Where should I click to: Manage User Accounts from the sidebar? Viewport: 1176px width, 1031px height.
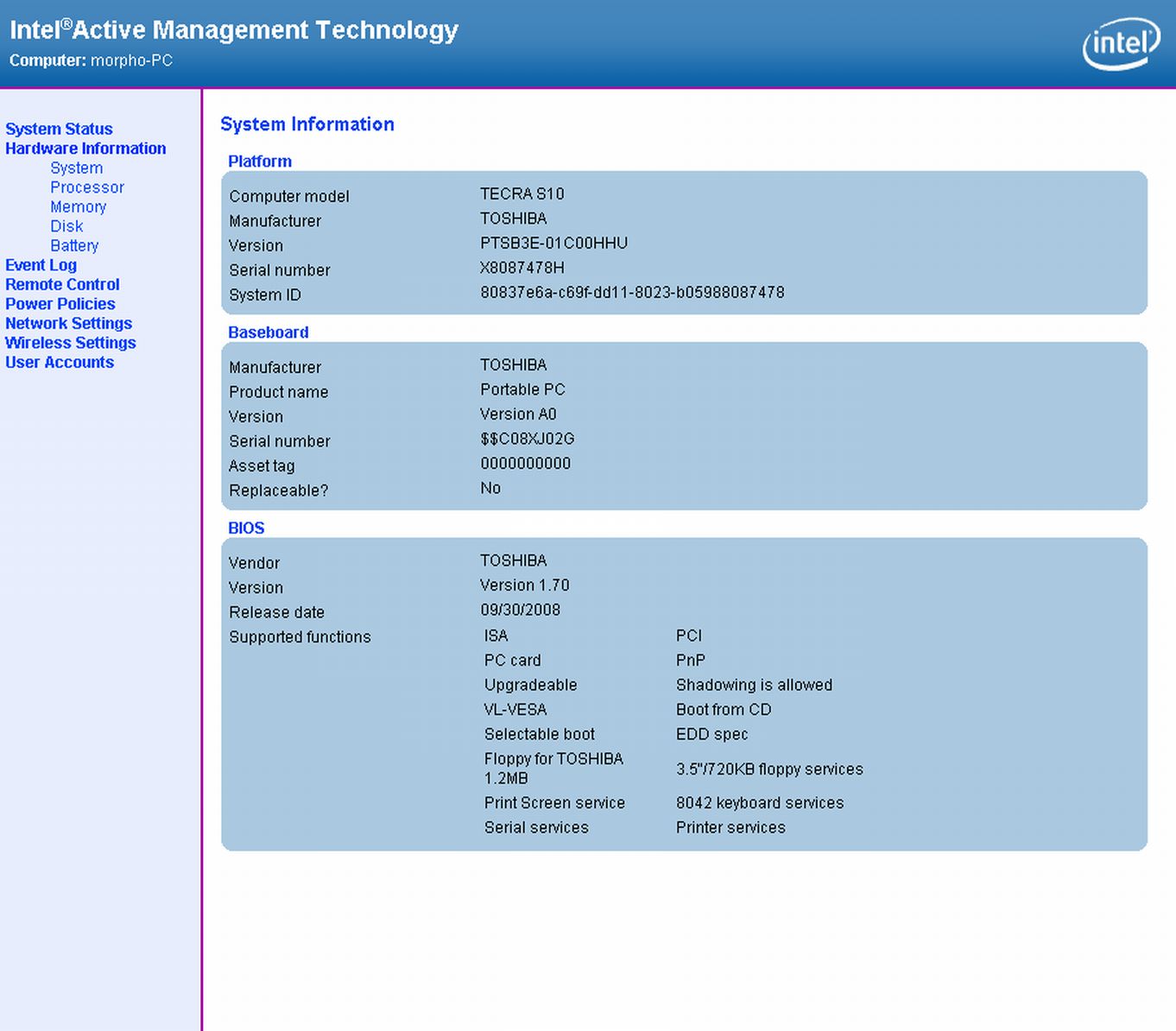point(60,363)
